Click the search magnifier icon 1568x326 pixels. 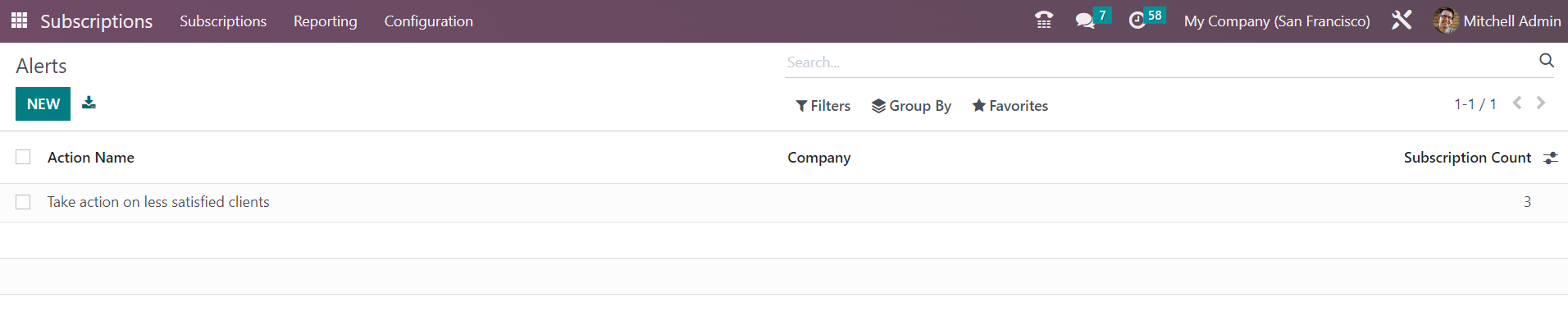click(x=1547, y=61)
